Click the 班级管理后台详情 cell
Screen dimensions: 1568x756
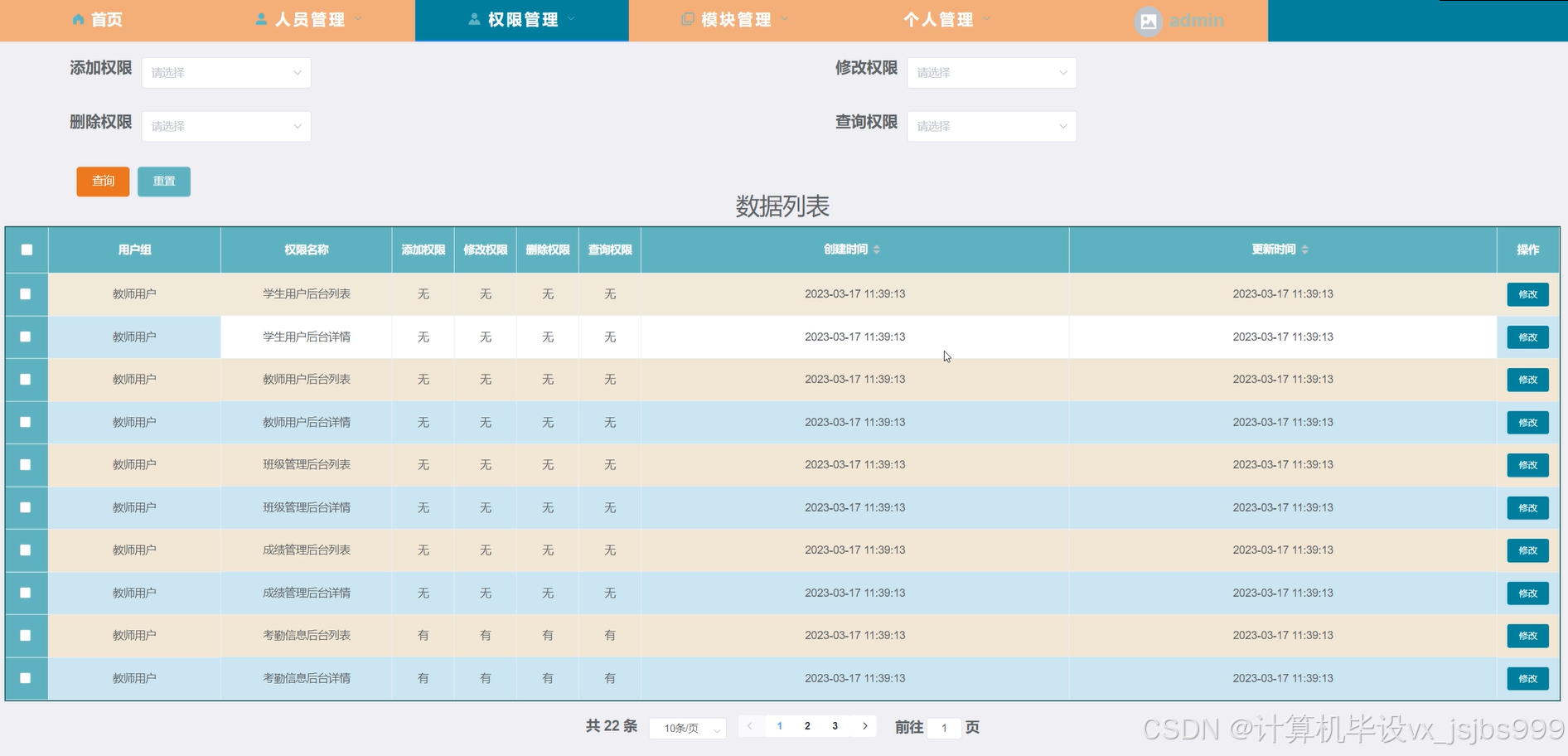point(307,507)
